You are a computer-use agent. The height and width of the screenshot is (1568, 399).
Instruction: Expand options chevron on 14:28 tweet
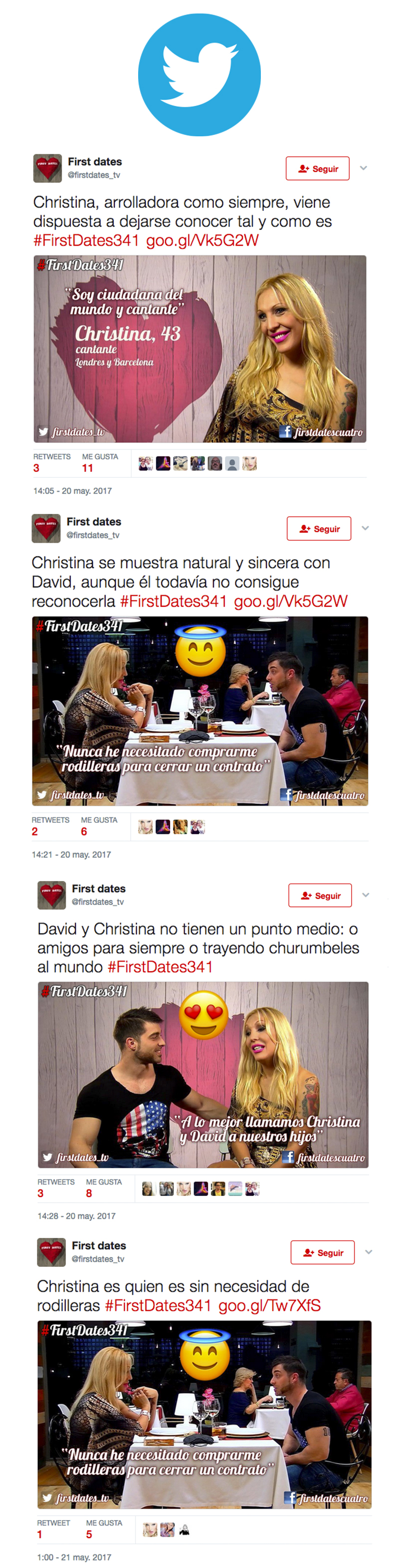pyautogui.click(x=366, y=895)
